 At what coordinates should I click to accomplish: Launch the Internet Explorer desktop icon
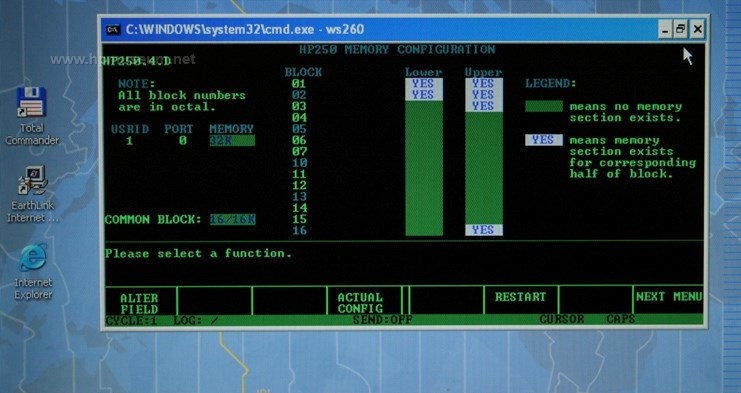click(x=33, y=272)
